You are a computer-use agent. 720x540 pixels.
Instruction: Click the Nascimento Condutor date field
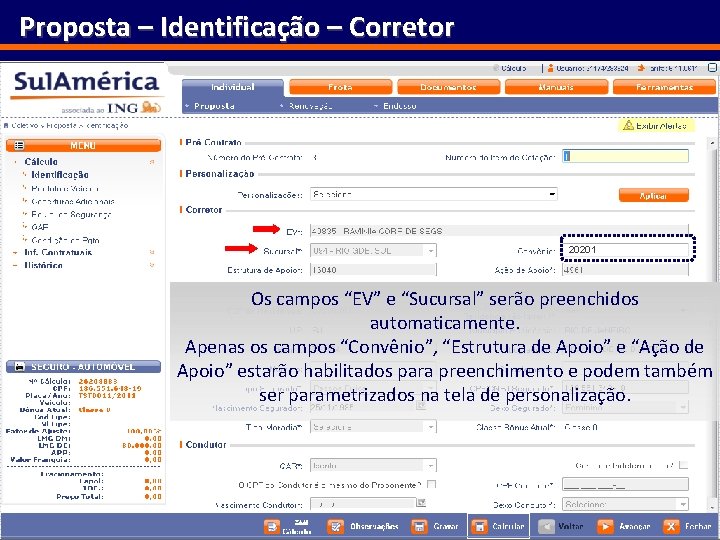pyautogui.click(x=363, y=504)
